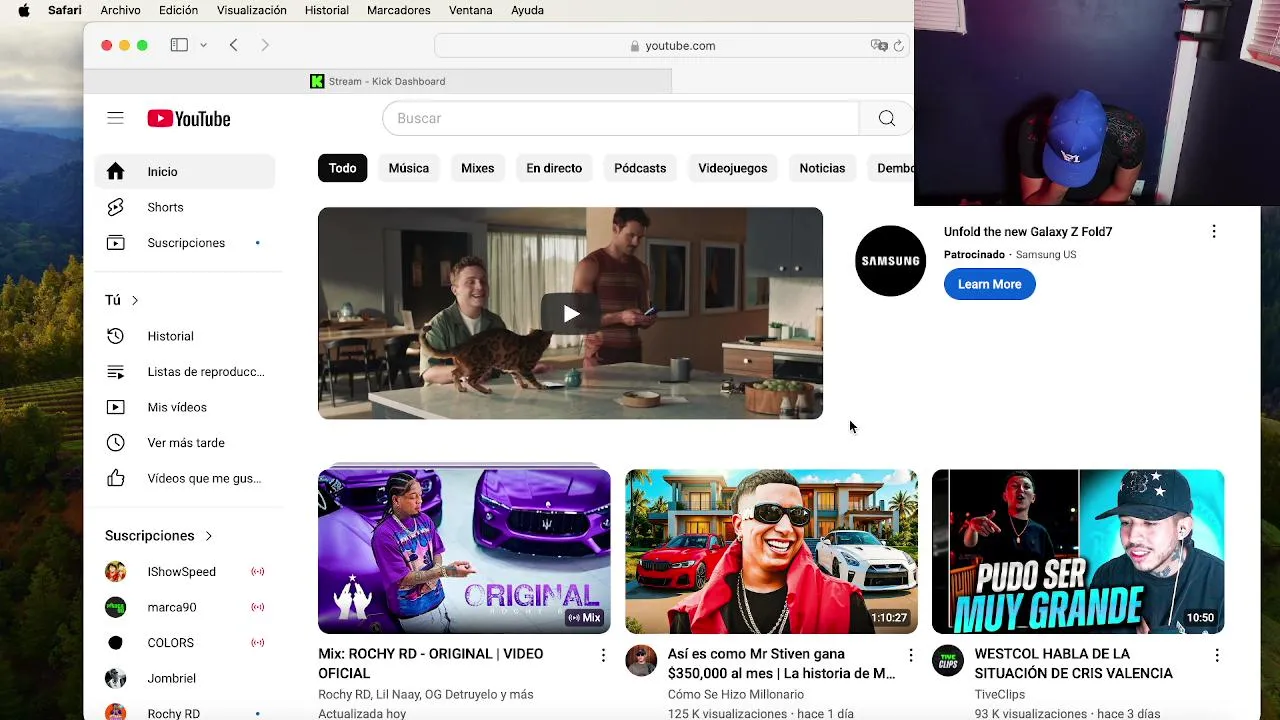Select the Todo filter chip

[342, 168]
